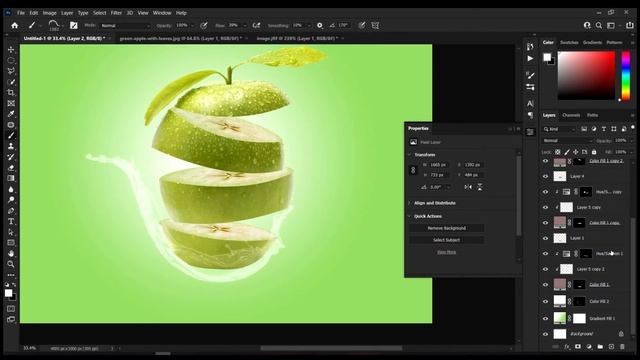
Task: Collapse the Quick Actions section
Action: [x=409, y=216]
